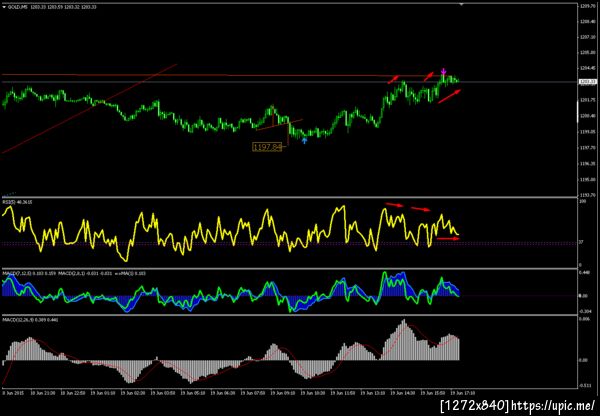Click the 19 Jun 10:20 time axis label
The image size is (600, 416).
coord(313,393)
